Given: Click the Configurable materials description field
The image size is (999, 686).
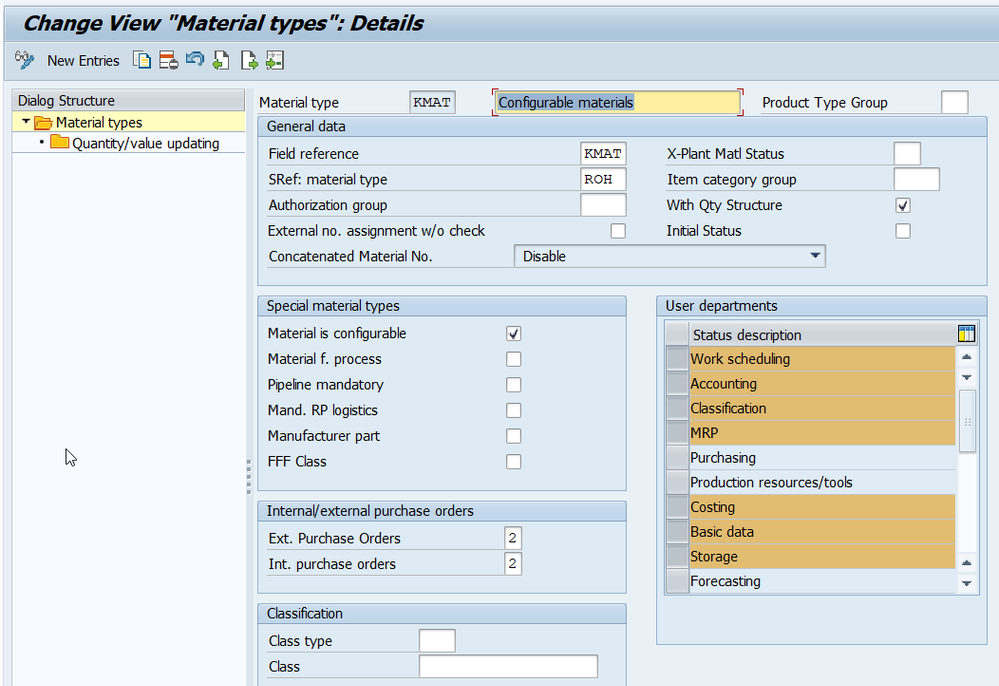Looking at the screenshot, I should pyautogui.click(x=617, y=102).
